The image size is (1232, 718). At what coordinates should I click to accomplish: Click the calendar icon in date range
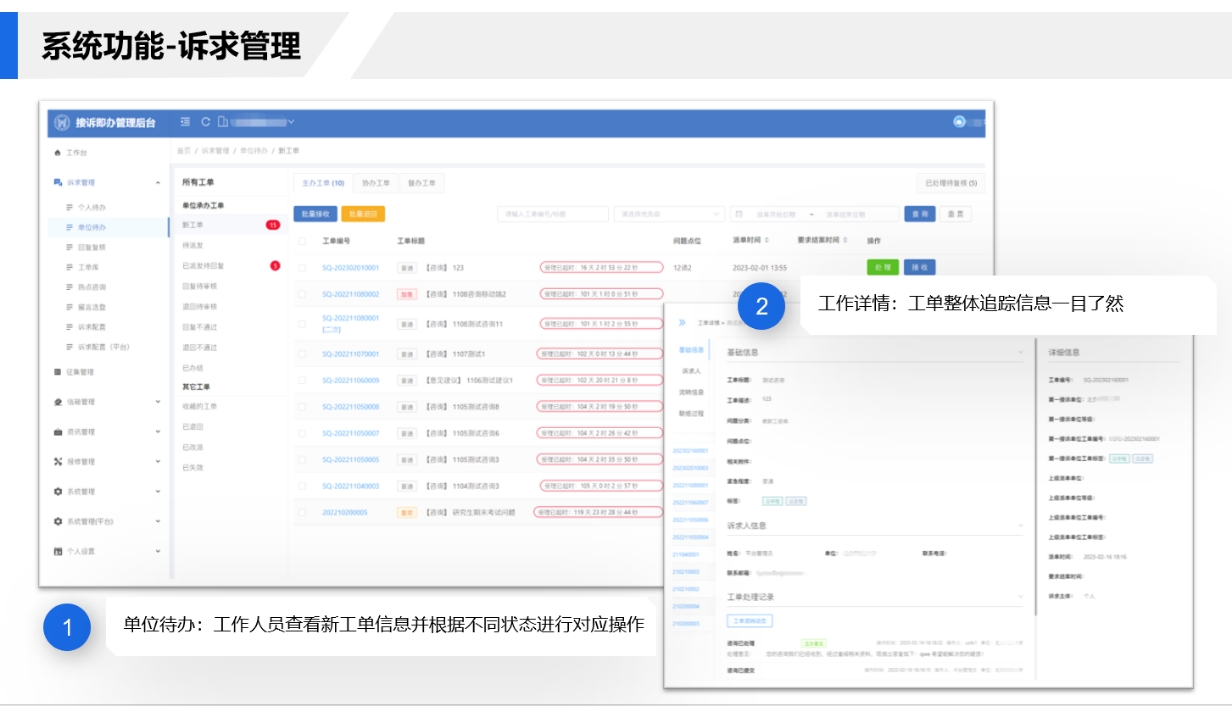click(738, 214)
